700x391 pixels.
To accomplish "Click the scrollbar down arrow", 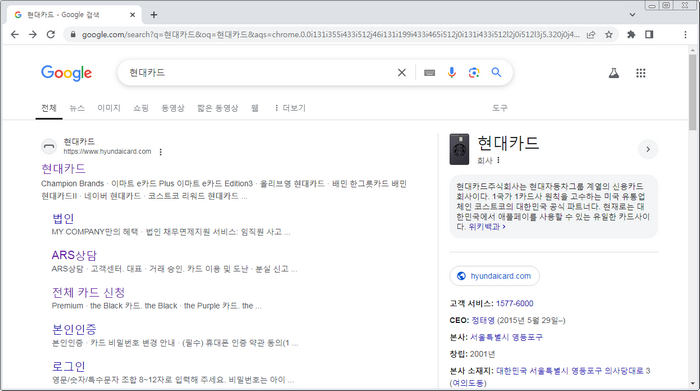I will (692, 384).
